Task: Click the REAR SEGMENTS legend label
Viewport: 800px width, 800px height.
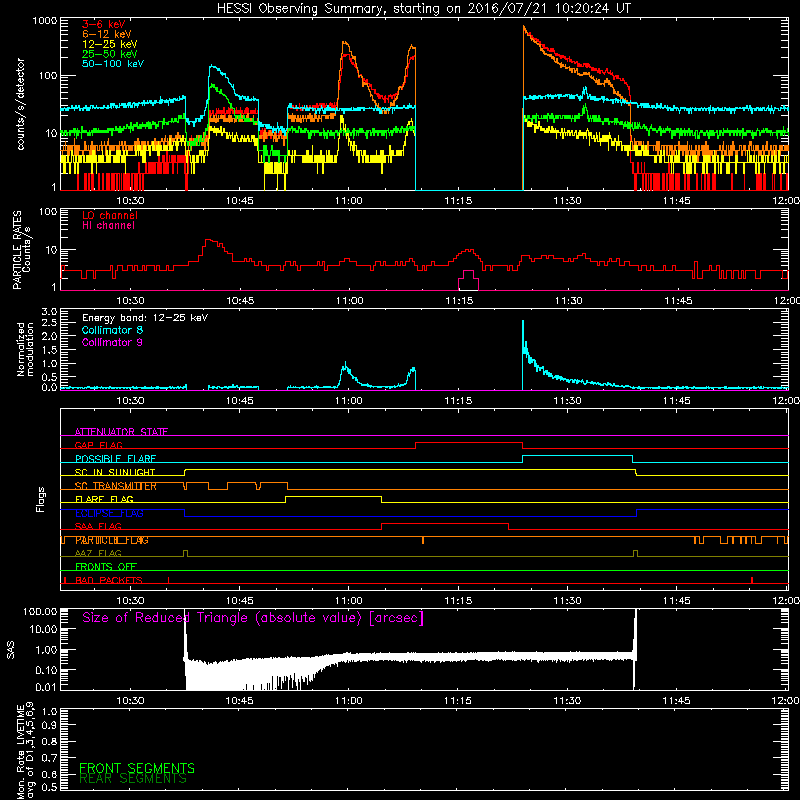Action: [133, 779]
